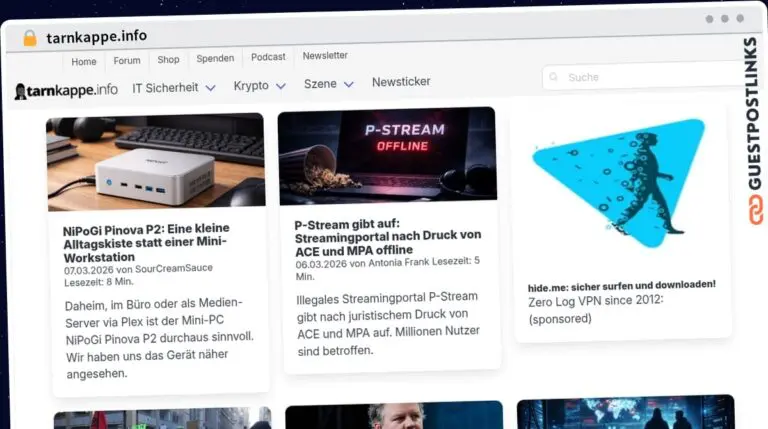This screenshot has height=429, width=768.
Task: Click the orange padlock icon
Action: [x=30, y=38]
